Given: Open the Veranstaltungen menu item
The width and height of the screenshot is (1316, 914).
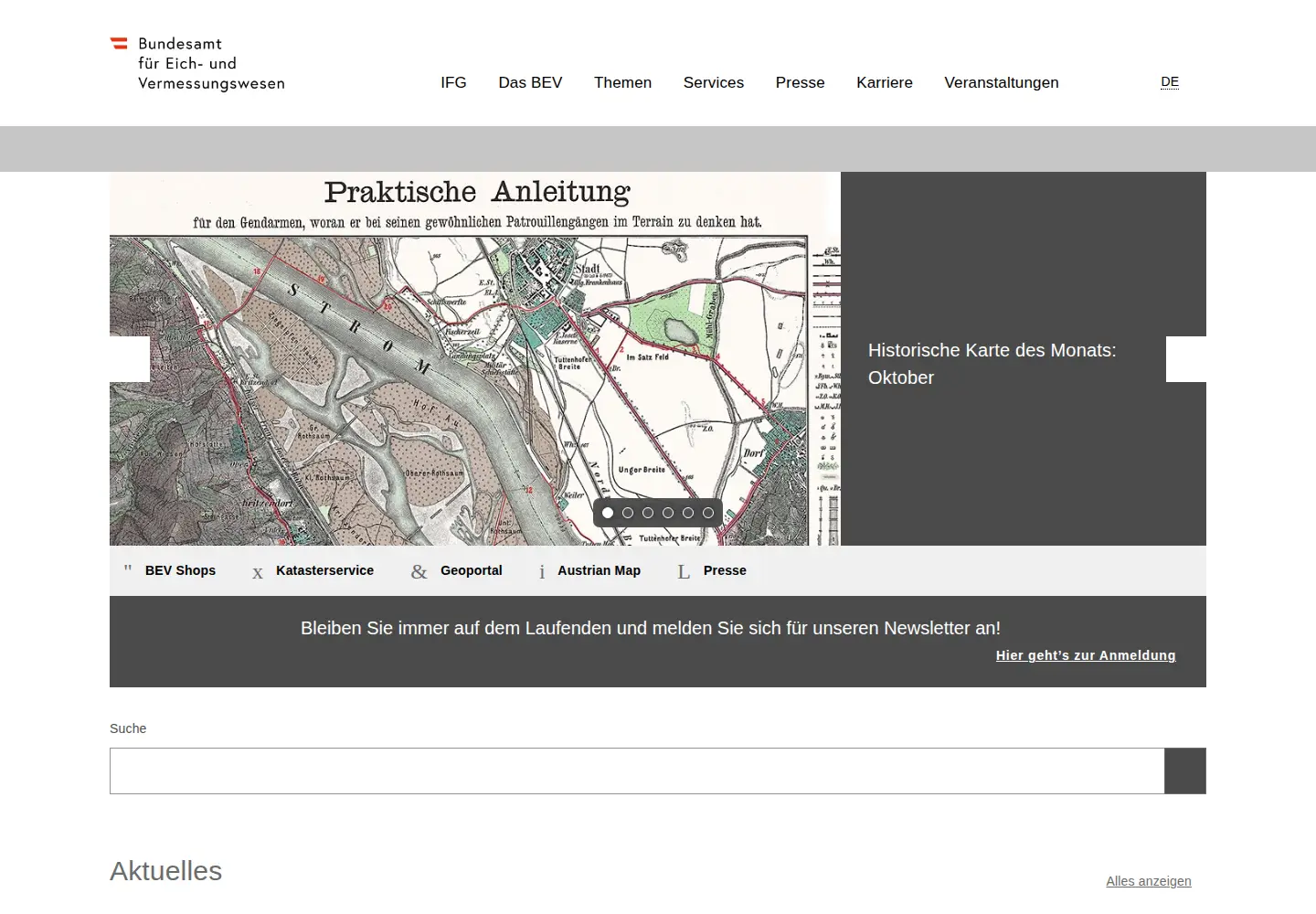Looking at the screenshot, I should click(1002, 82).
